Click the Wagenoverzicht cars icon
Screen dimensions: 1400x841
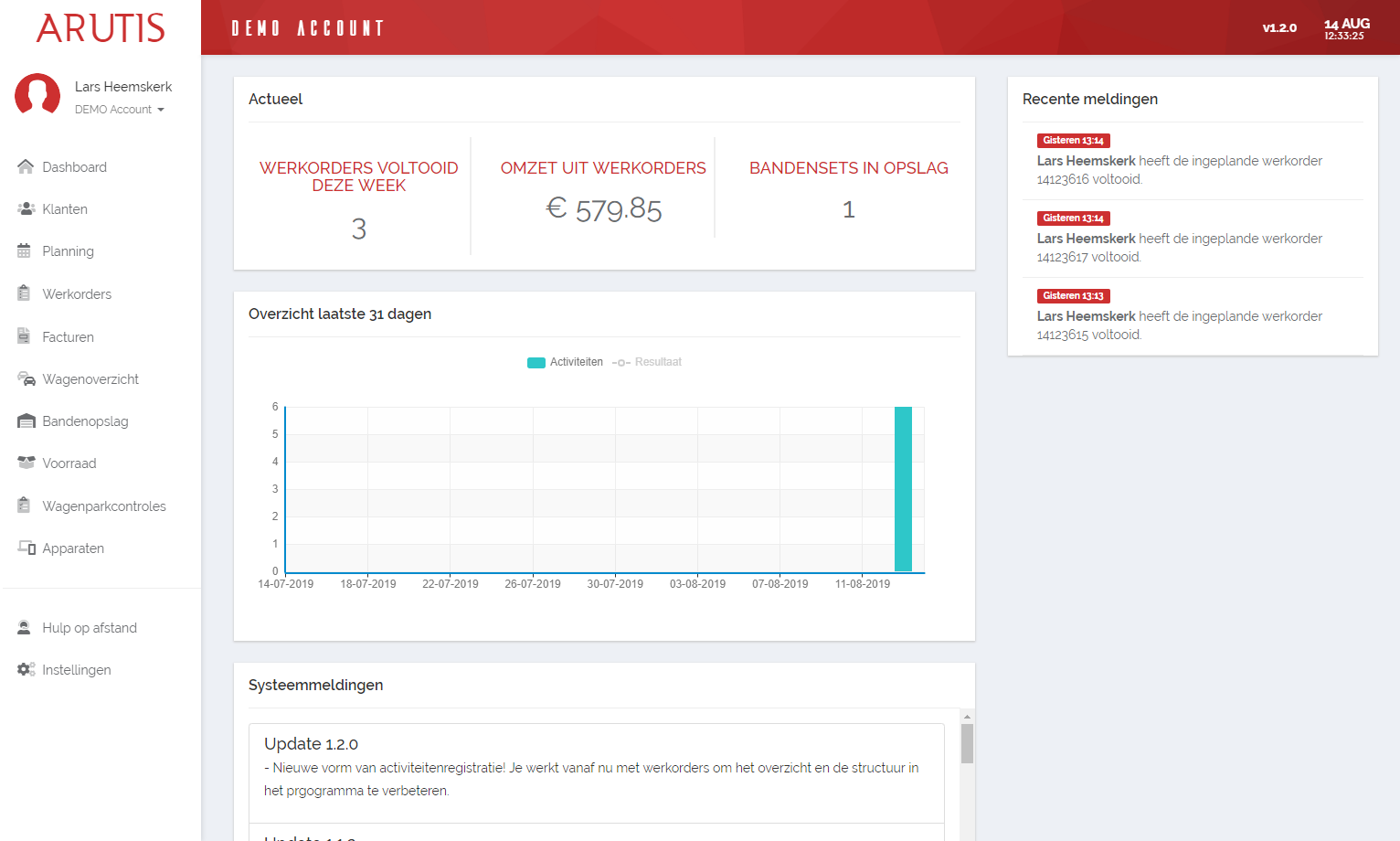pos(27,378)
